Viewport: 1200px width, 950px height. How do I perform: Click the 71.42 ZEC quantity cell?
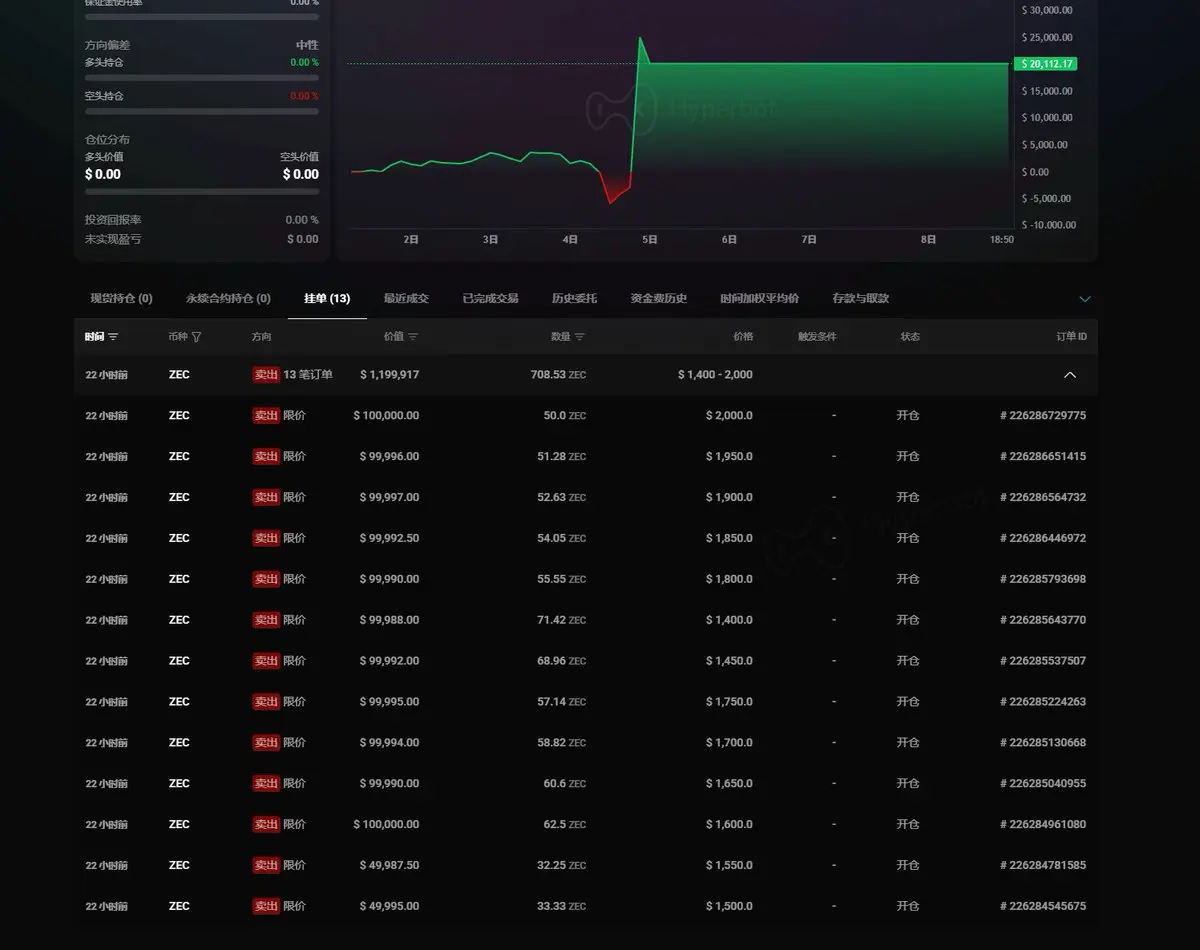(561, 620)
